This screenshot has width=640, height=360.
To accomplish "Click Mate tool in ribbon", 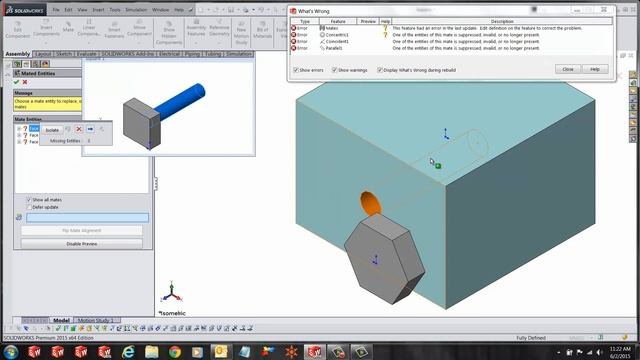I will [68, 27].
